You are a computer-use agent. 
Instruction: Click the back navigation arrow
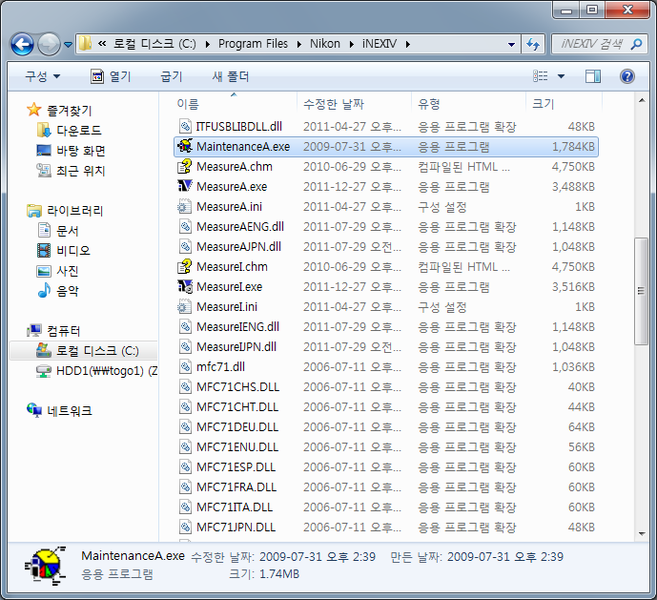[x=22, y=44]
